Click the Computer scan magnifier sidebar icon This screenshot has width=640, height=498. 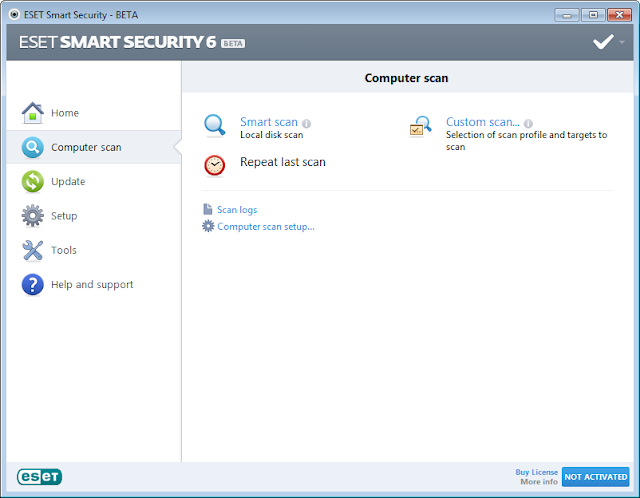click(33, 147)
